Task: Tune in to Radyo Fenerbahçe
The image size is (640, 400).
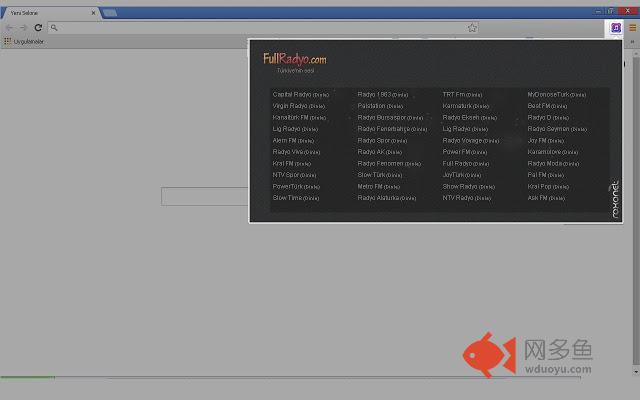Action: point(391,129)
